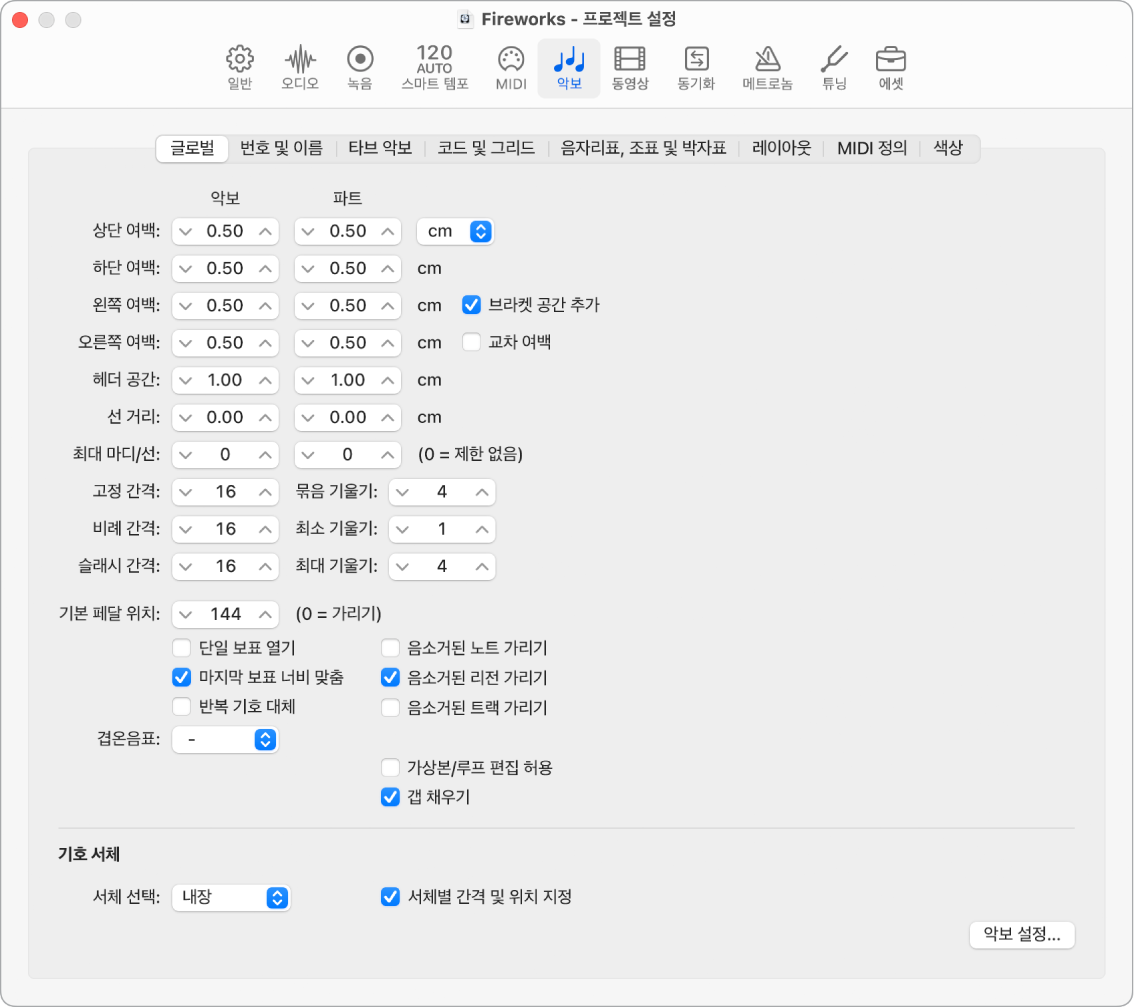1136x1008 pixels.
Task: Uncheck 갭 채우기 checkbox
Action: tap(390, 797)
